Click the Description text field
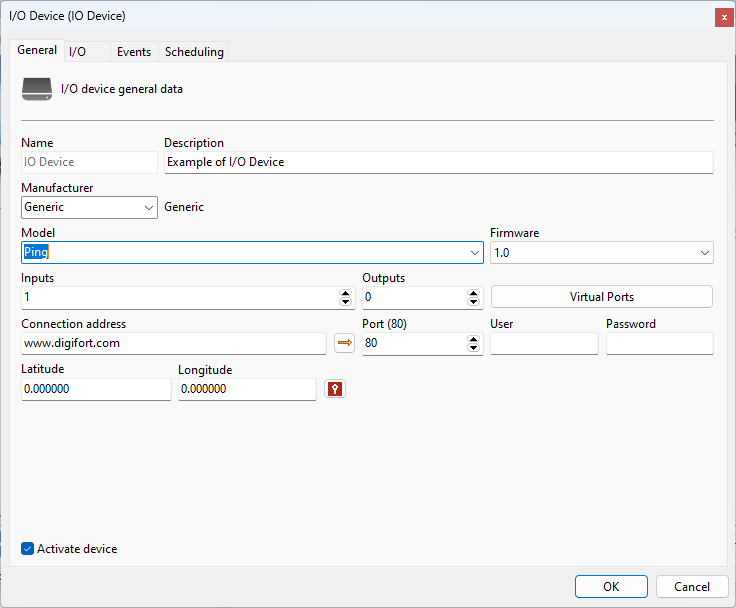This screenshot has height=608, width=736. [439, 162]
